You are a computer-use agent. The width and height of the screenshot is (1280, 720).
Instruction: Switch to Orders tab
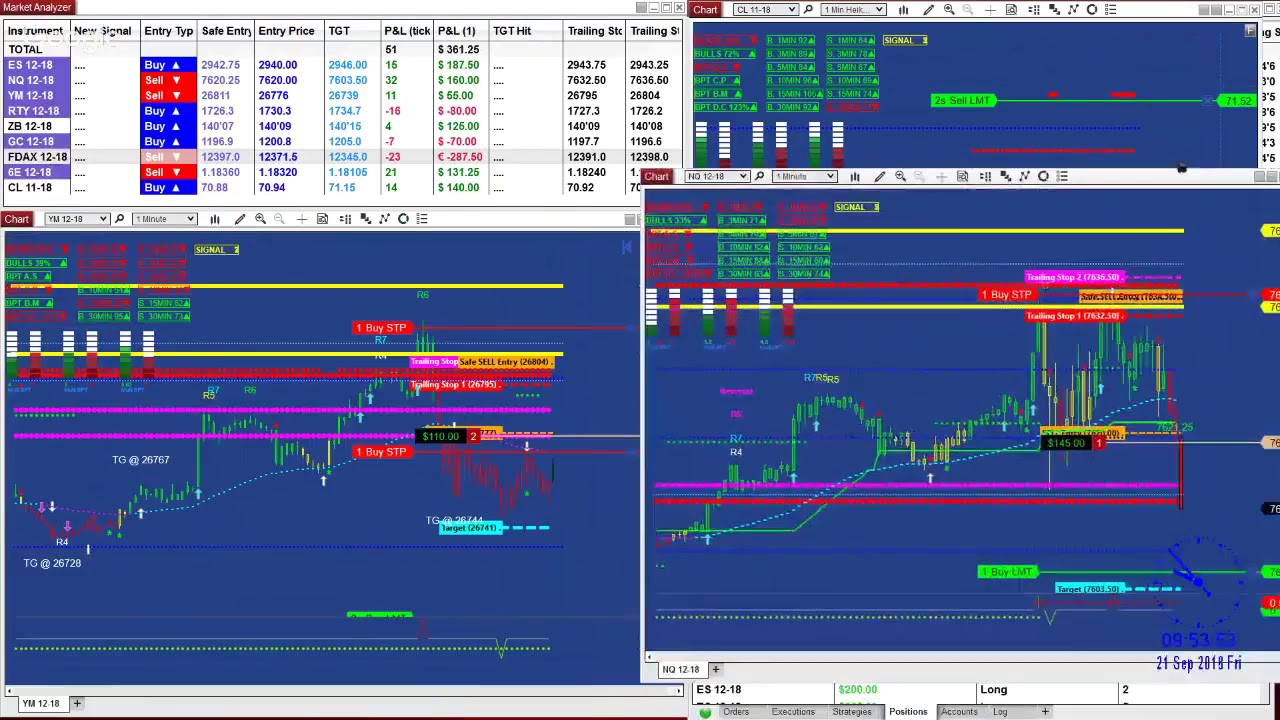click(736, 712)
